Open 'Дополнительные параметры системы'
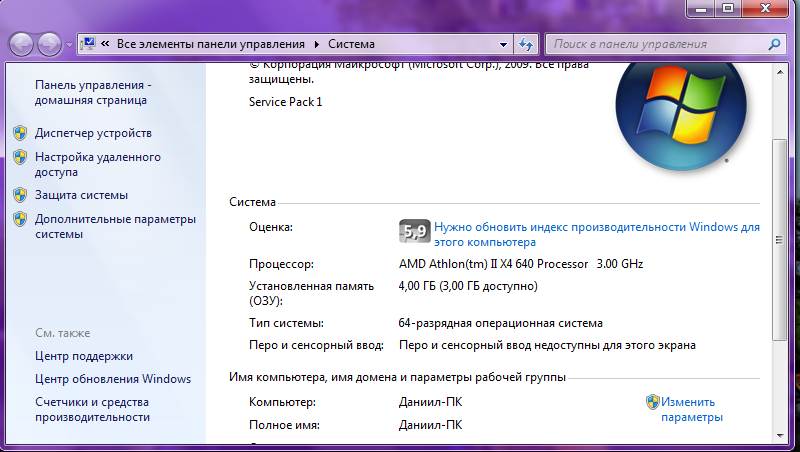 point(115,227)
